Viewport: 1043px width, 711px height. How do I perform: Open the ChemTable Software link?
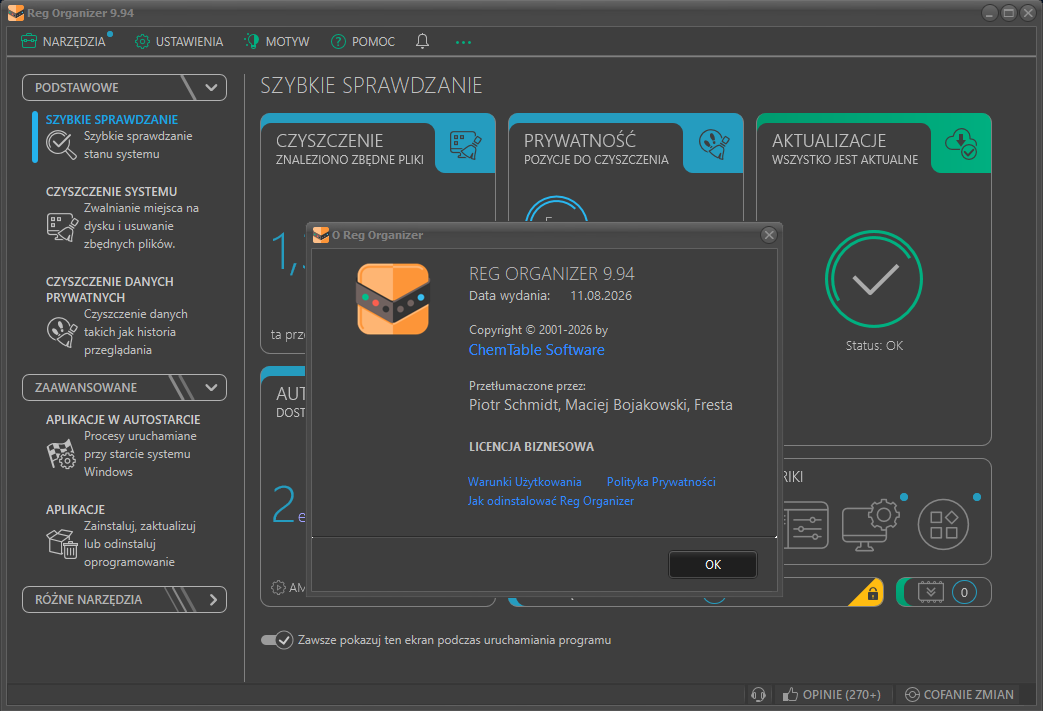point(536,350)
